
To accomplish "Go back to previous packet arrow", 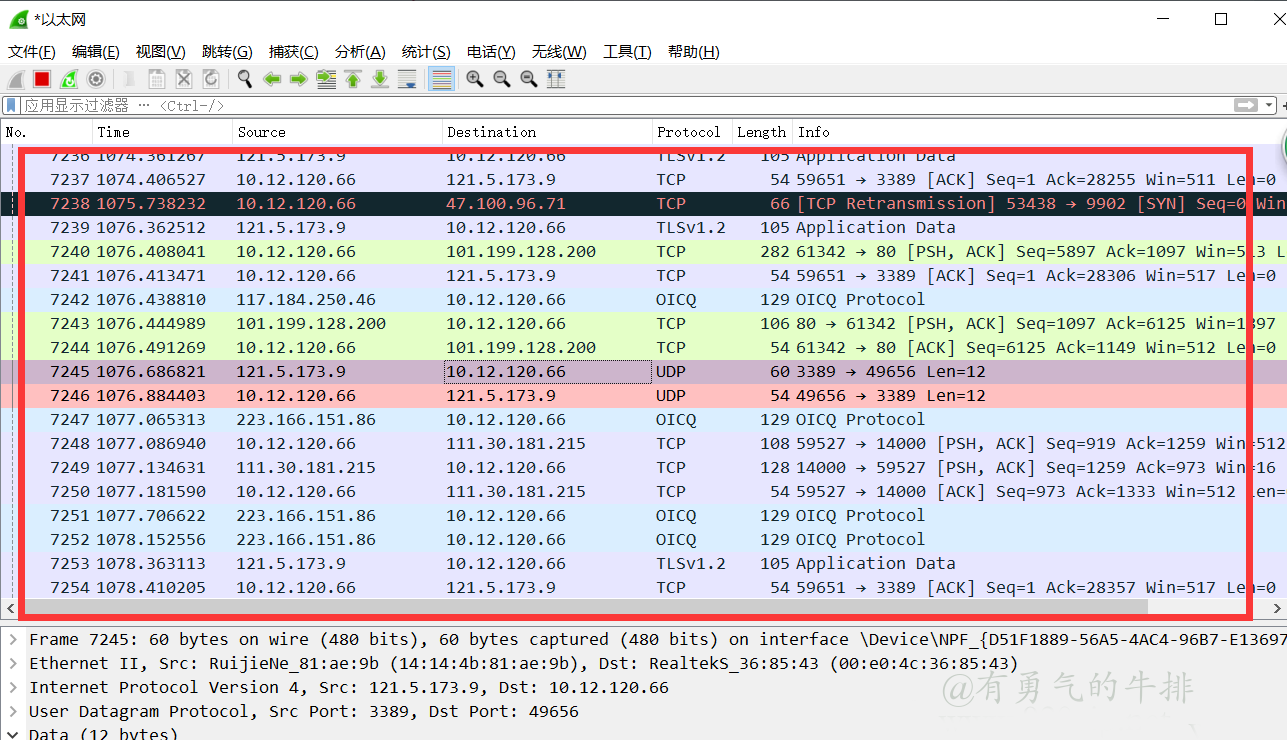I will [x=272, y=79].
